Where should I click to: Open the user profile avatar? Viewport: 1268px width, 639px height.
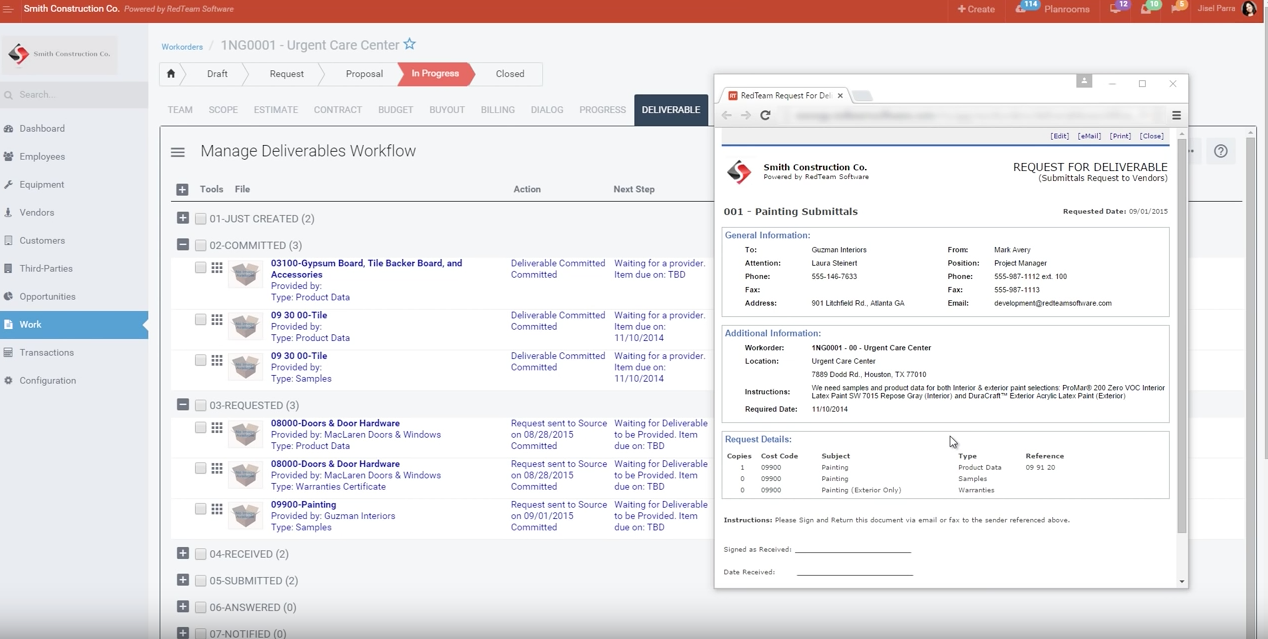[x=1249, y=9]
